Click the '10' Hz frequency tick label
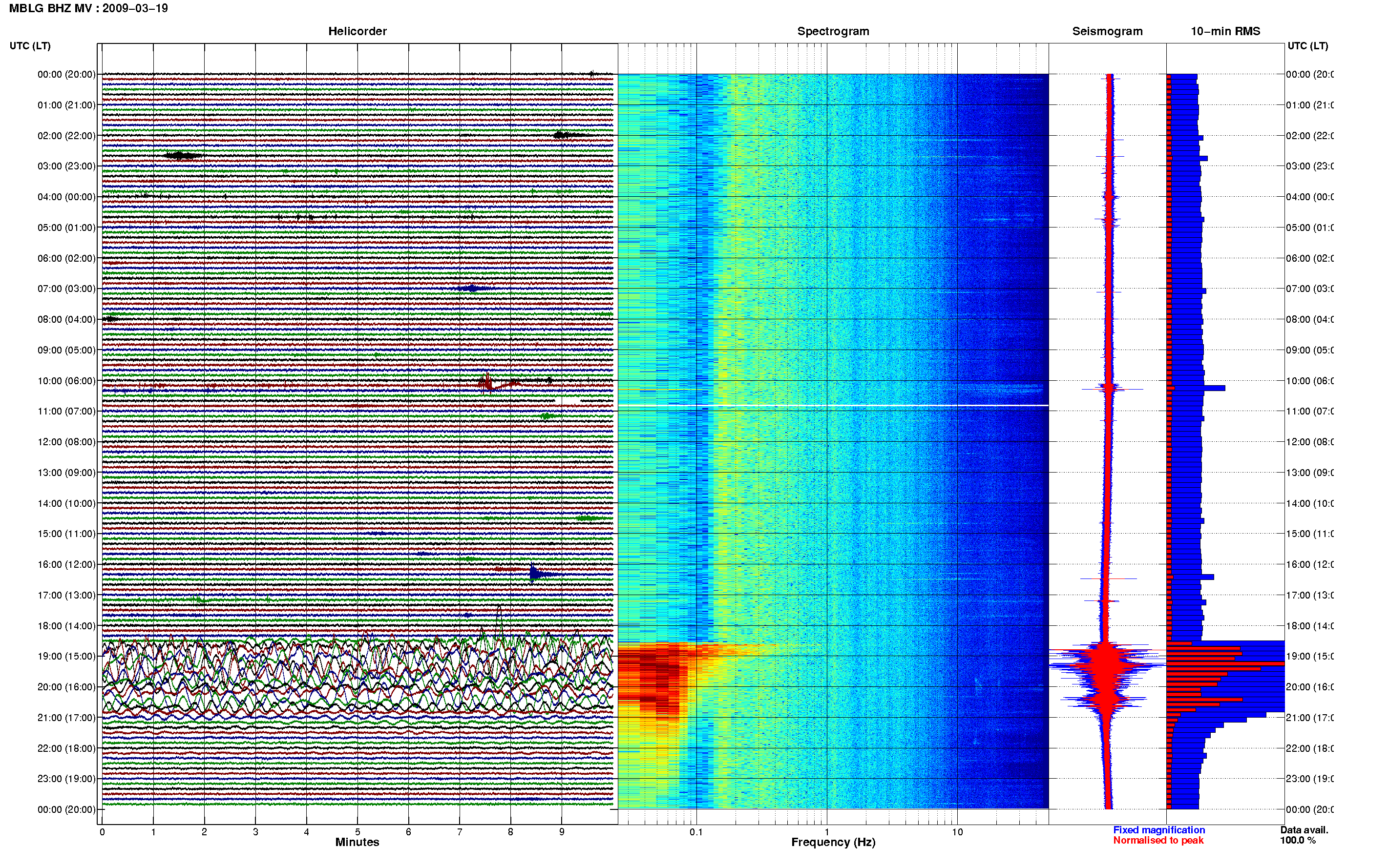Screen dimensions: 1389x868 coord(957,832)
